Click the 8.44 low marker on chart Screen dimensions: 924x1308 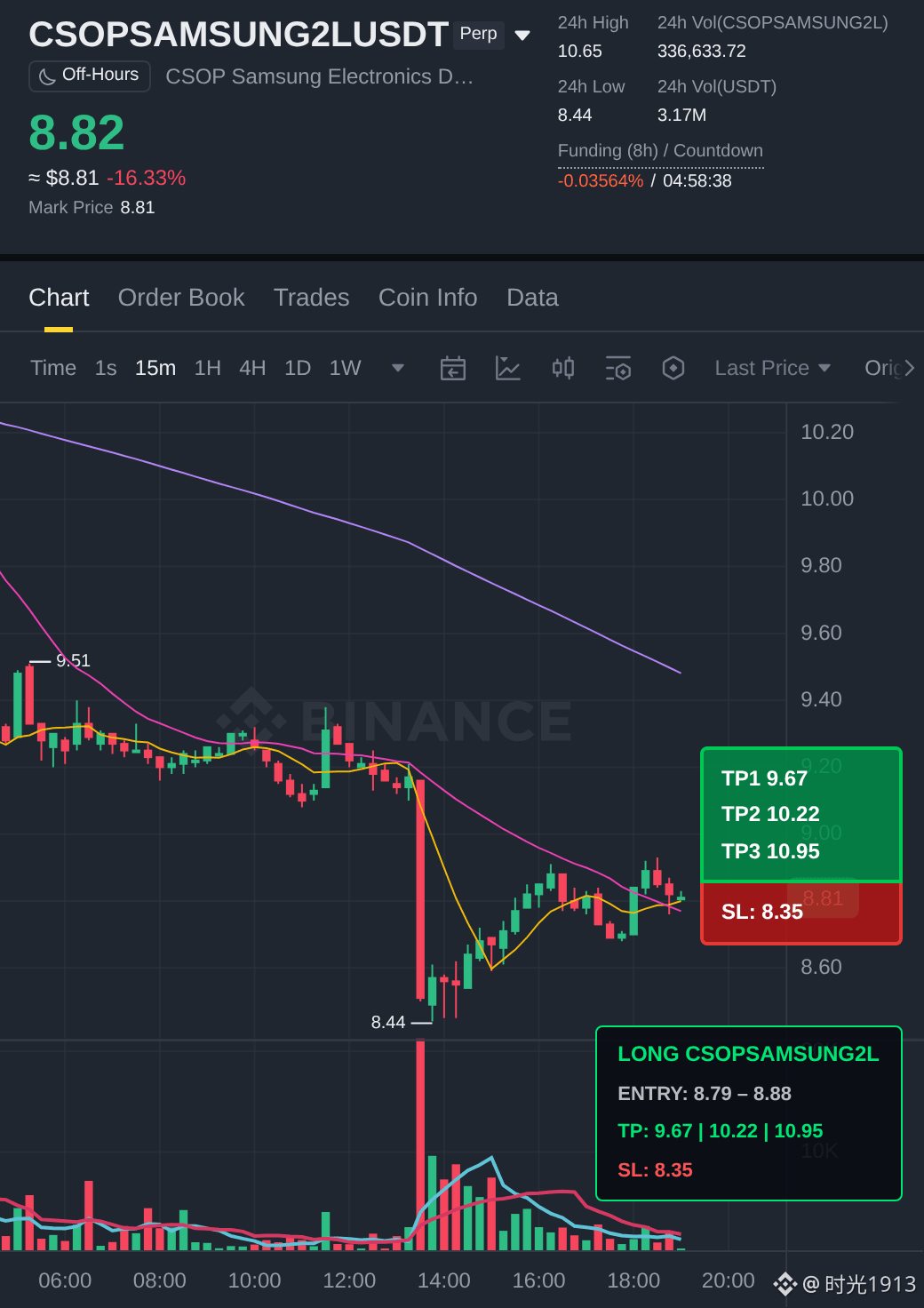[x=388, y=1022]
